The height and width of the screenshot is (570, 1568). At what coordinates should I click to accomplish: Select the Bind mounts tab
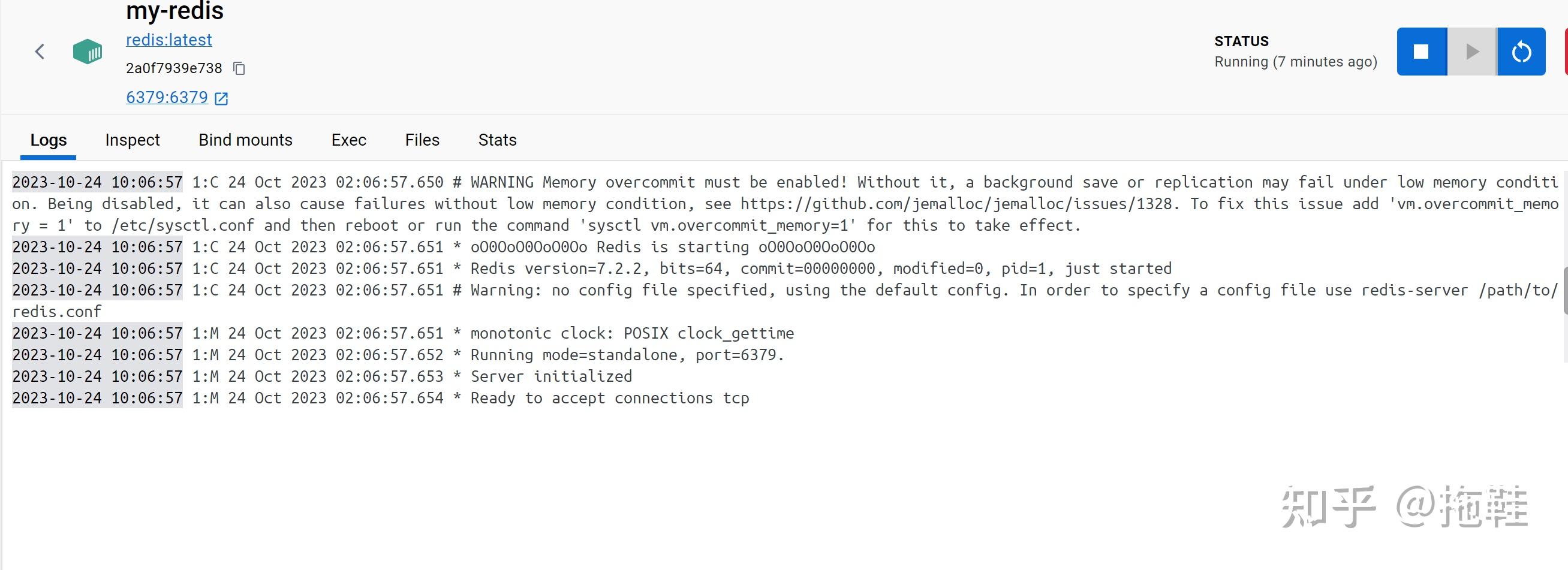(x=245, y=140)
